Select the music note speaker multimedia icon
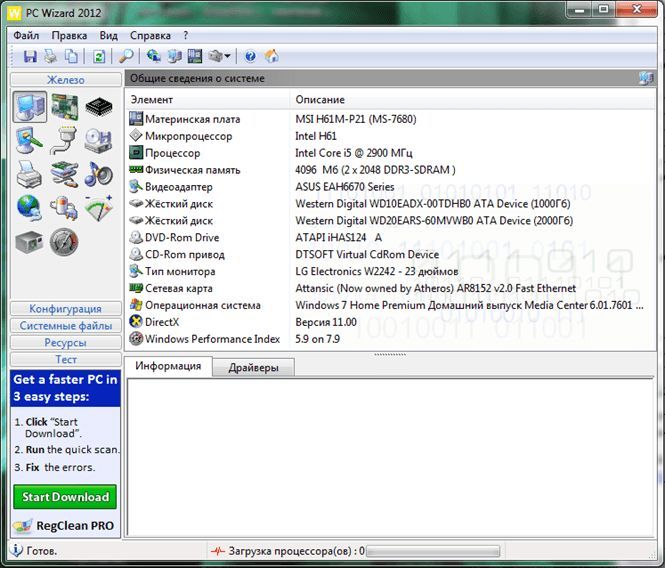Screen dimensions: 665x568 (x=98, y=174)
